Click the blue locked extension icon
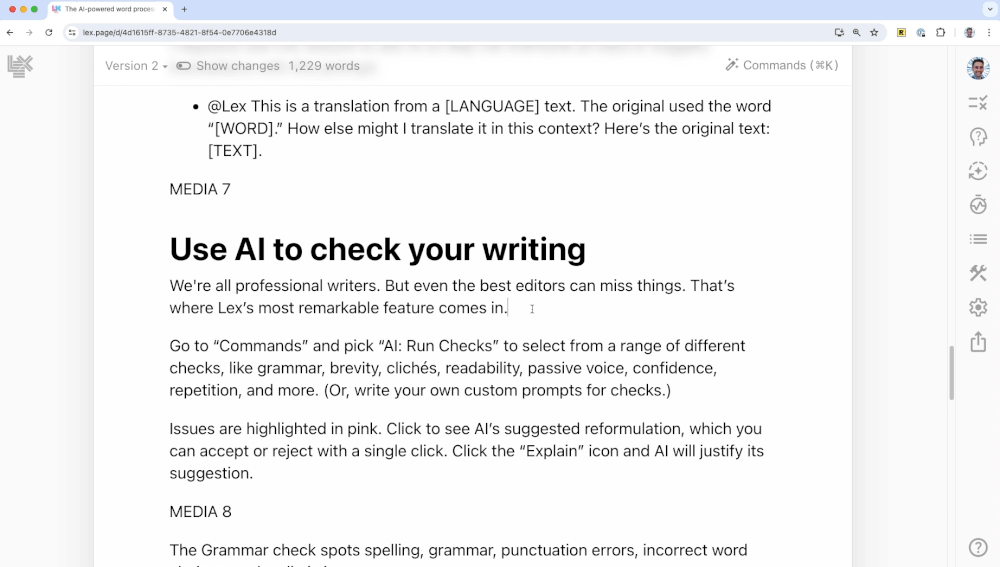Image resolution: width=1000 pixels, height=567 pixels. tap(921, 33)
